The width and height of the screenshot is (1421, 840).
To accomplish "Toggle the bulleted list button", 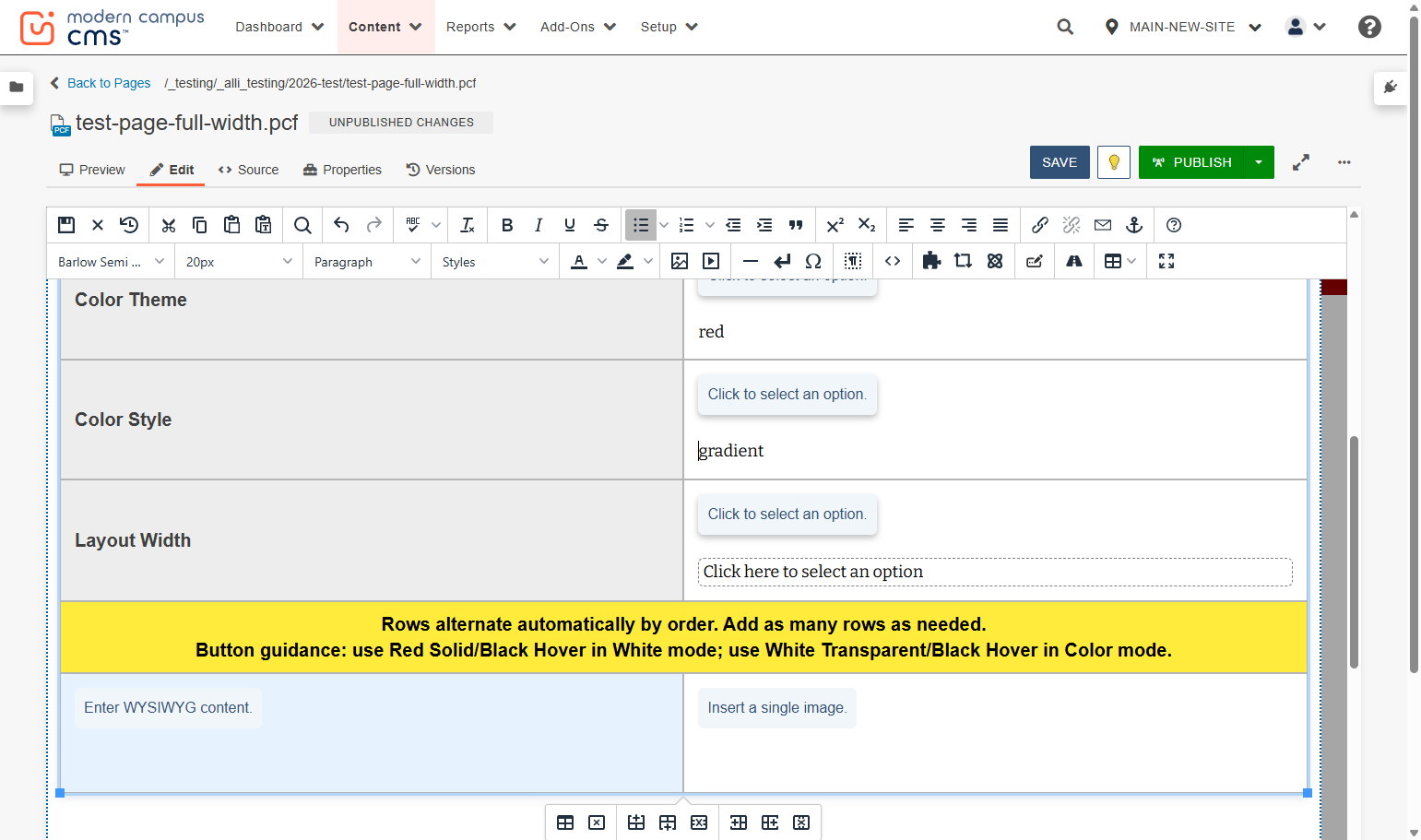I will point(641,225).
